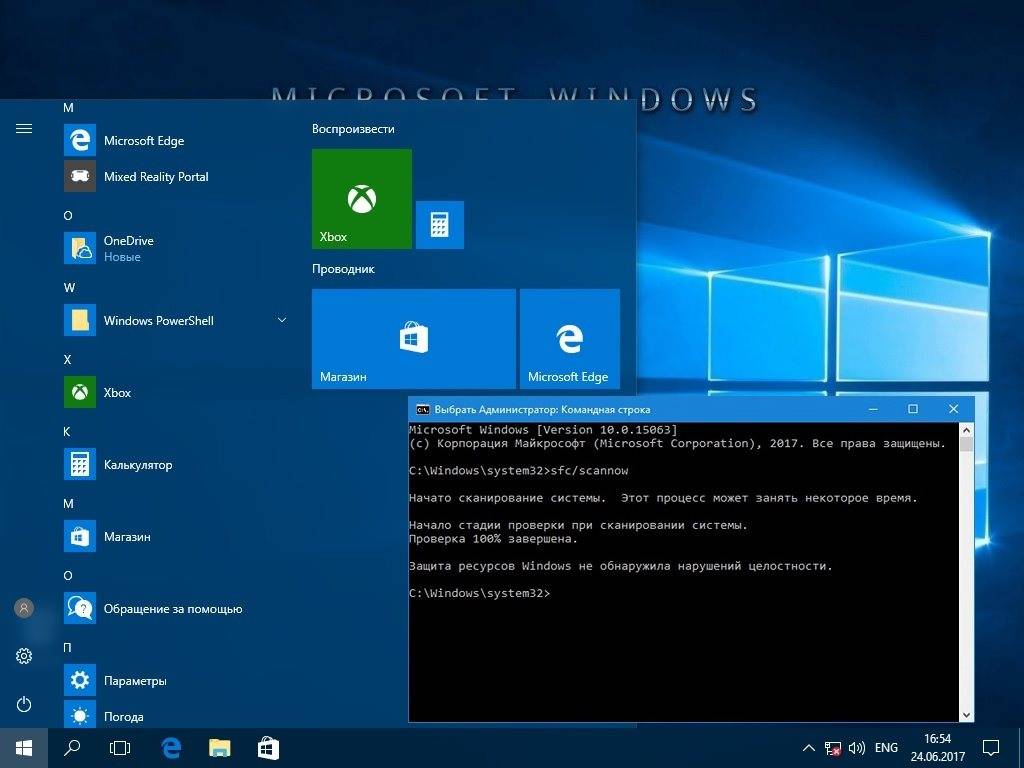This screenshot has height=768, width=1024.
Task: Click Cyrillic letter header К in app list
Action: [x=67, y=432]
